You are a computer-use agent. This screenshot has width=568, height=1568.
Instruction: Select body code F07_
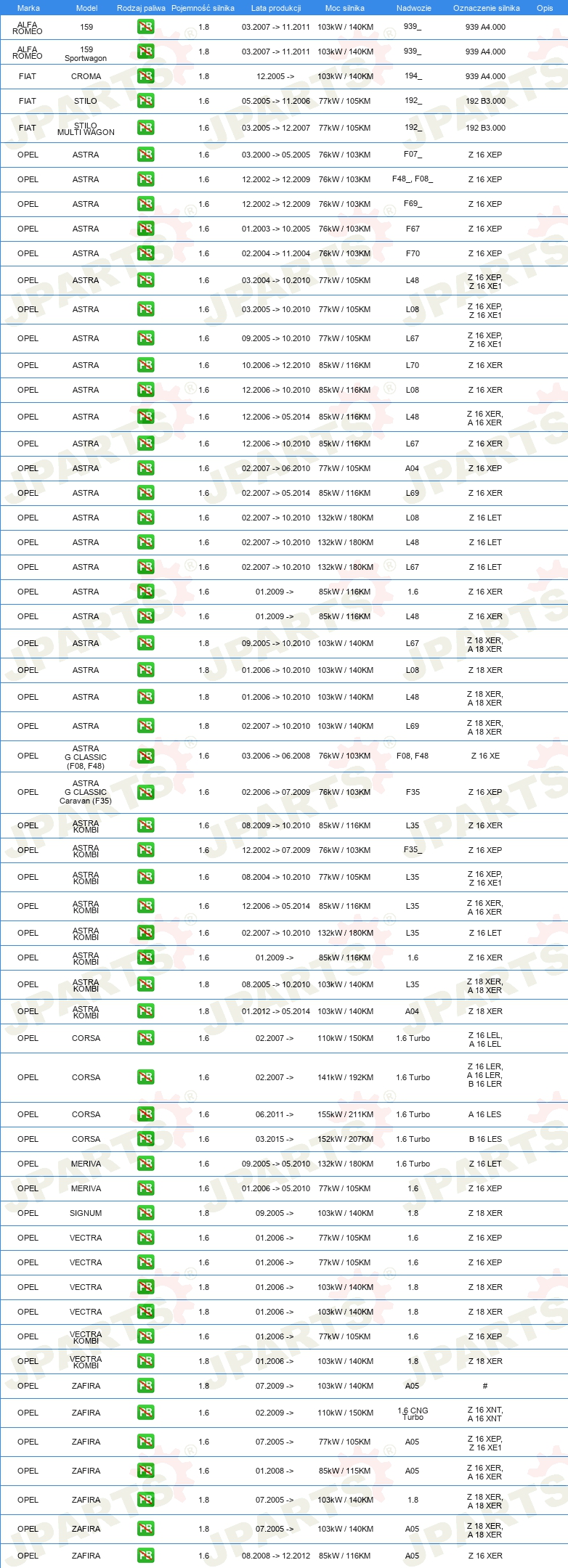[413, 155]
